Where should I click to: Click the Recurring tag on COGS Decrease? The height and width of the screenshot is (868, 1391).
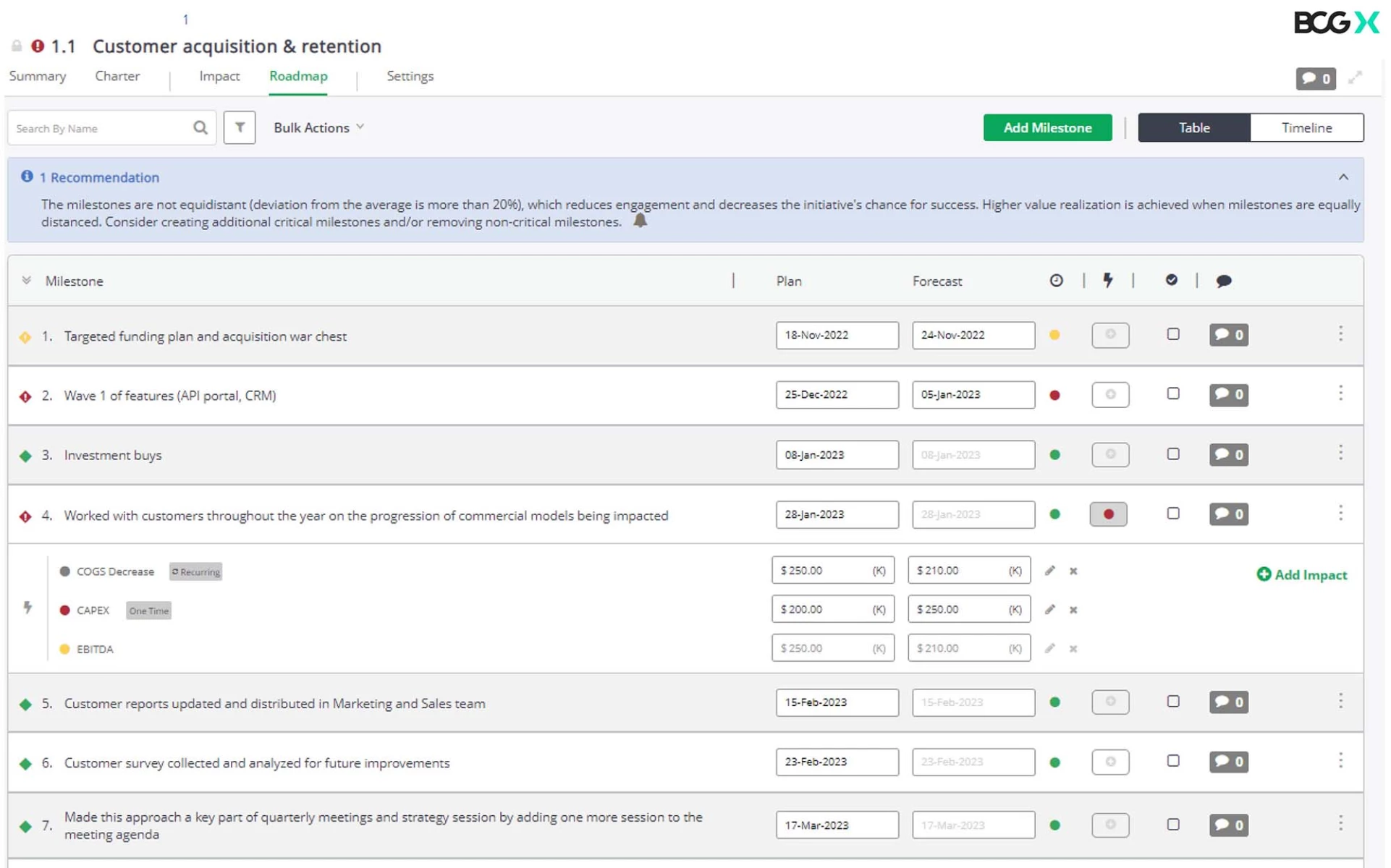click(x=195, y=571)
